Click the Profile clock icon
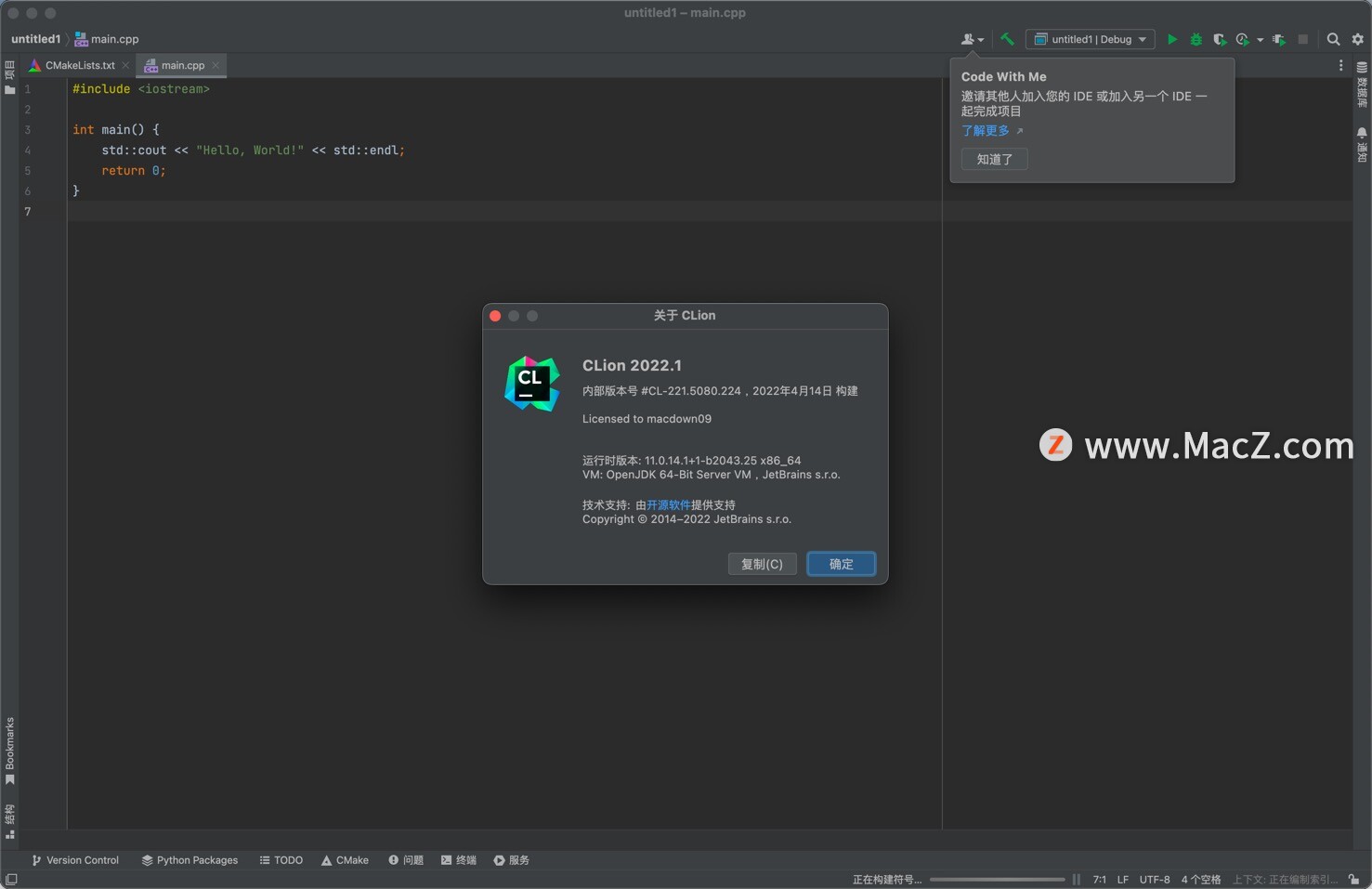This screenshot has height=889, width=1372. [x=1243, y=39]
